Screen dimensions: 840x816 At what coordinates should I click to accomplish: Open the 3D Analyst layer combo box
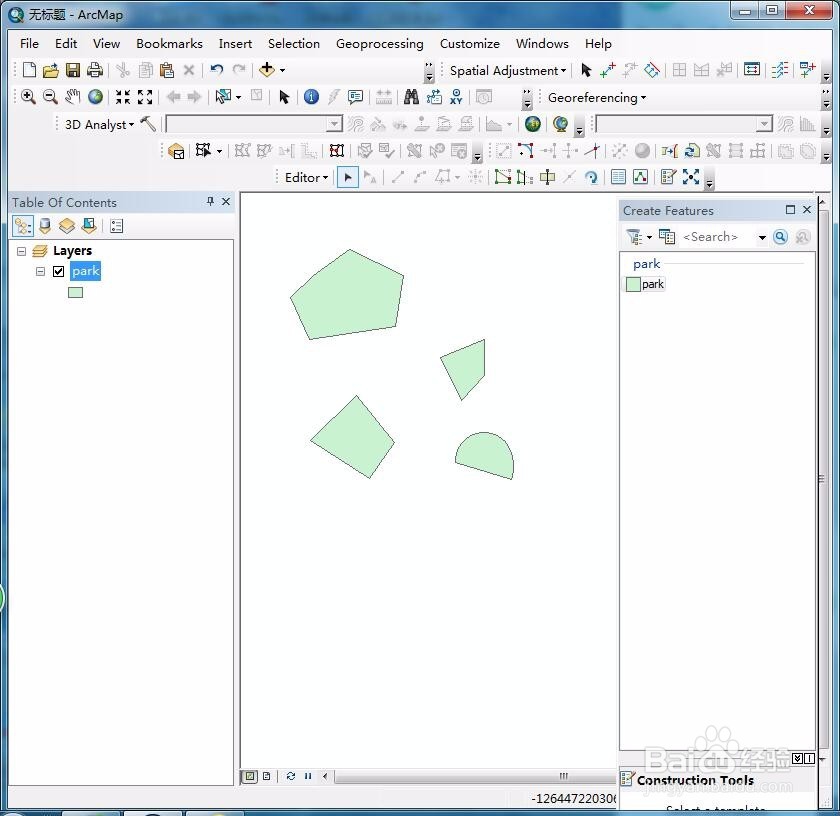254,124
